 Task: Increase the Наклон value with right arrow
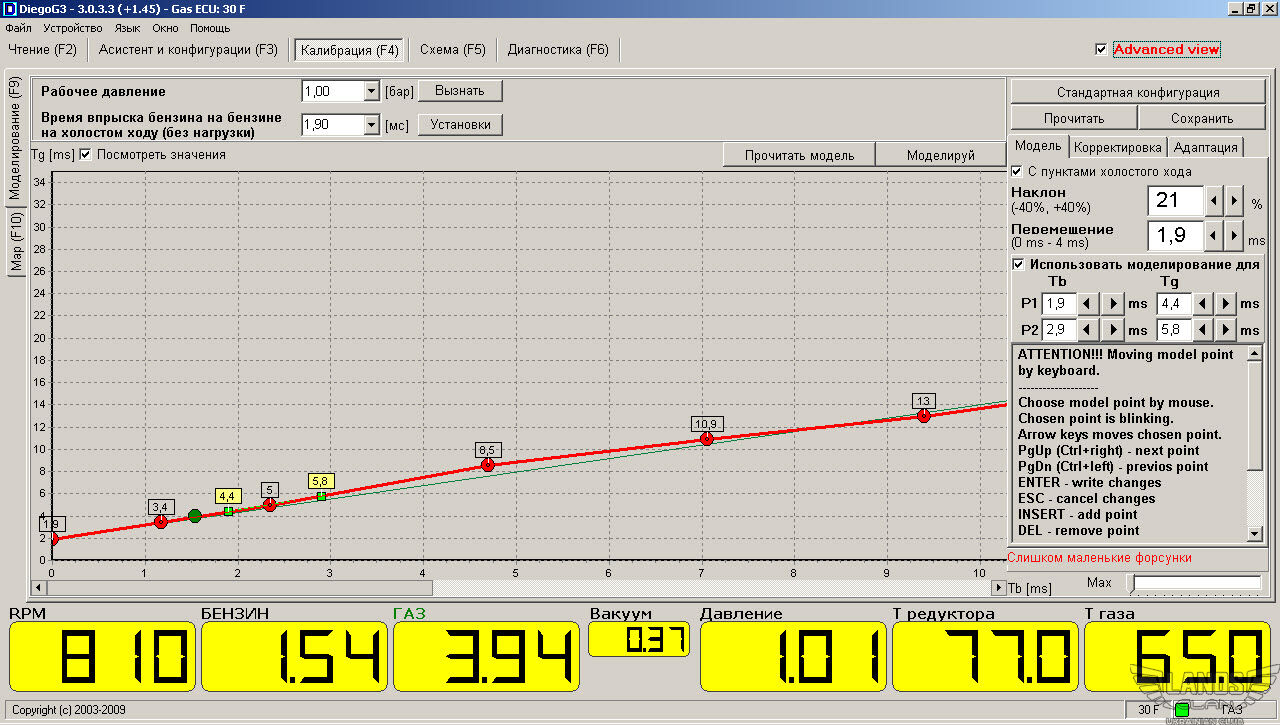click(x=1236, y=201)
